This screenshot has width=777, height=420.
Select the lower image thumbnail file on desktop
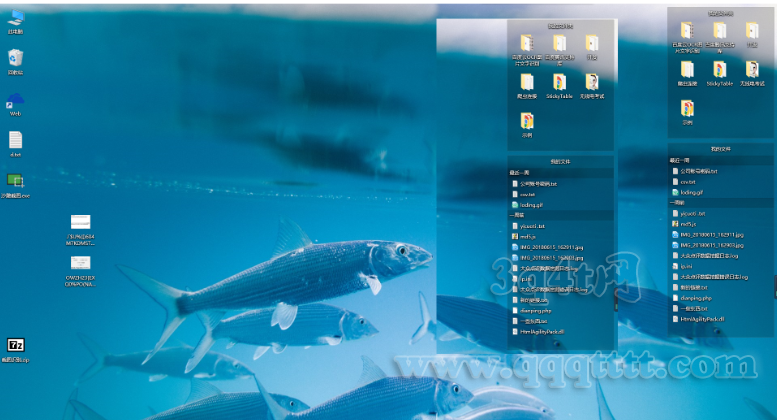click(80, 271)
